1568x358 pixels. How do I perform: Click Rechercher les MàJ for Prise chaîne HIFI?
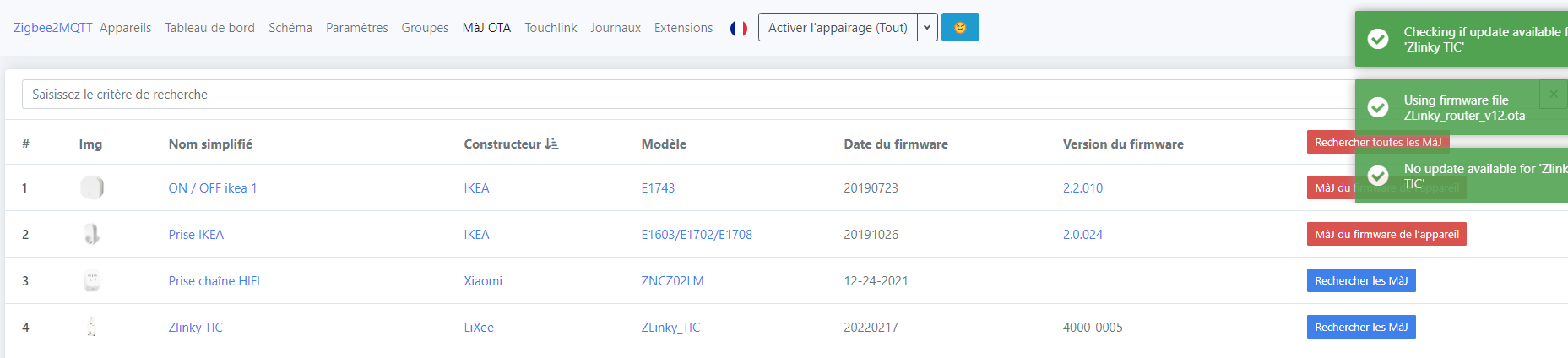coord(1360,280)
